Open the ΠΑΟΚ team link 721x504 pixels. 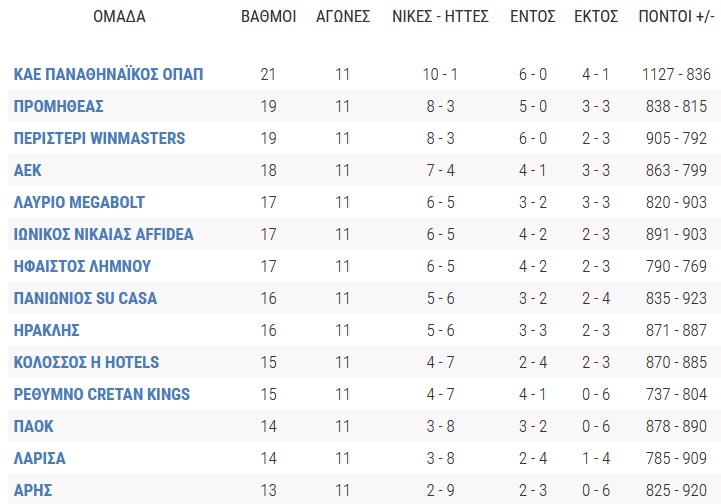(34, 426)
